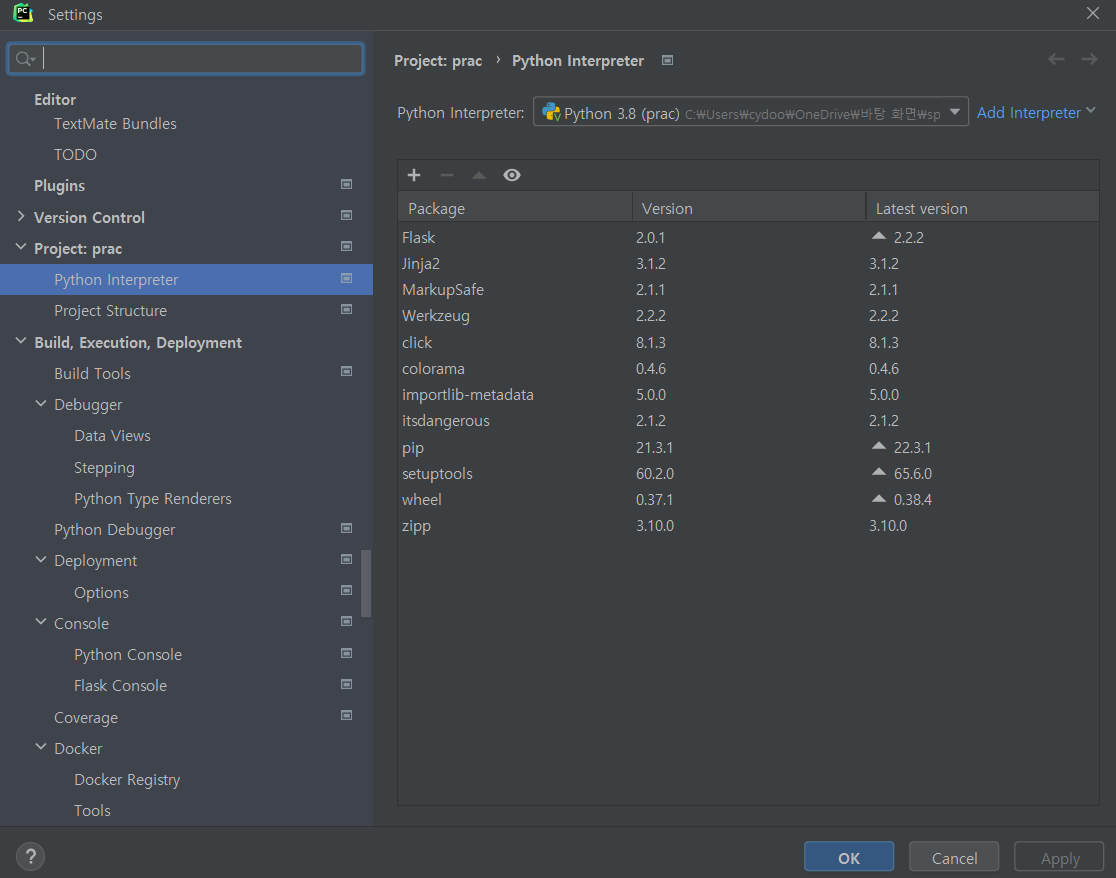Click project icon beside Build Tools
This screenshot has height=878, width=1116.
pos(347,371)
